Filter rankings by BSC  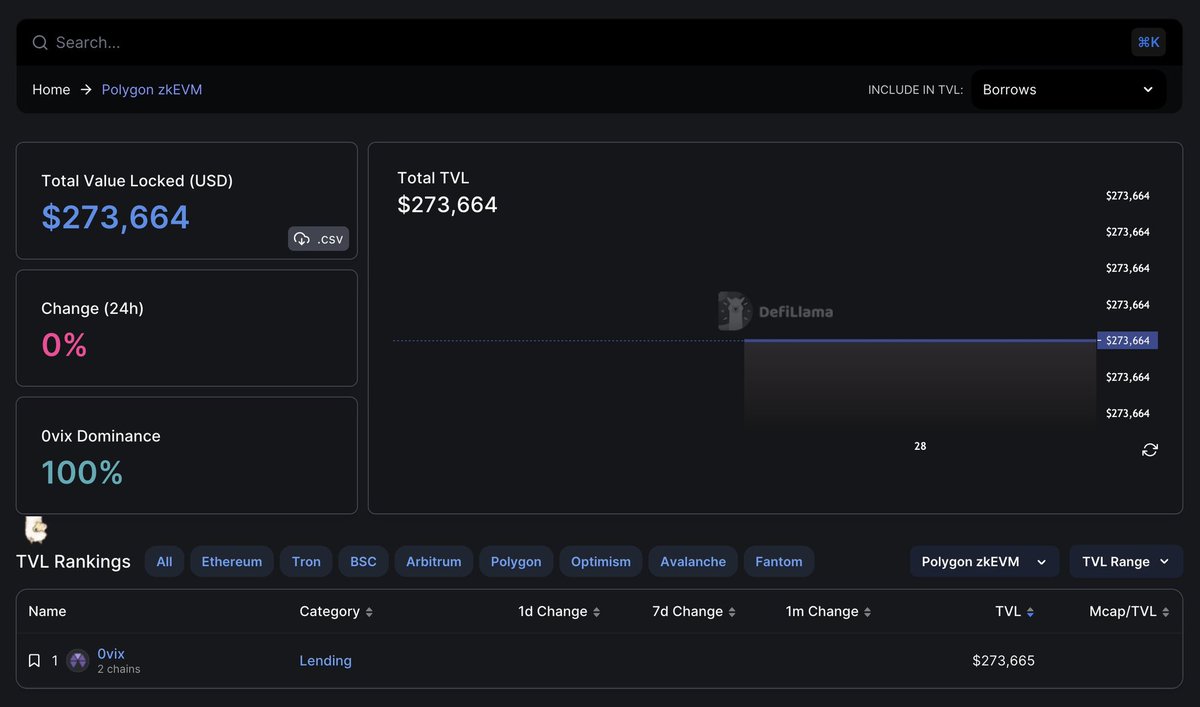click(363, 561)
